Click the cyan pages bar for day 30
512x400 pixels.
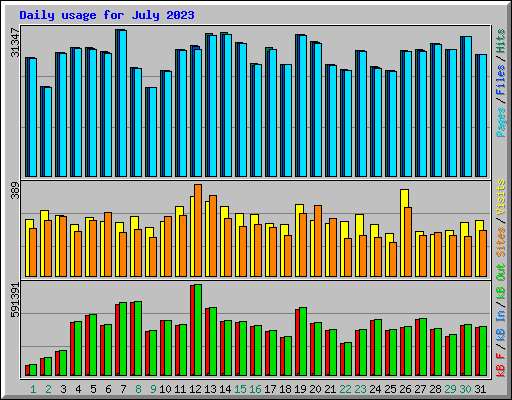[x=468, y=107]
